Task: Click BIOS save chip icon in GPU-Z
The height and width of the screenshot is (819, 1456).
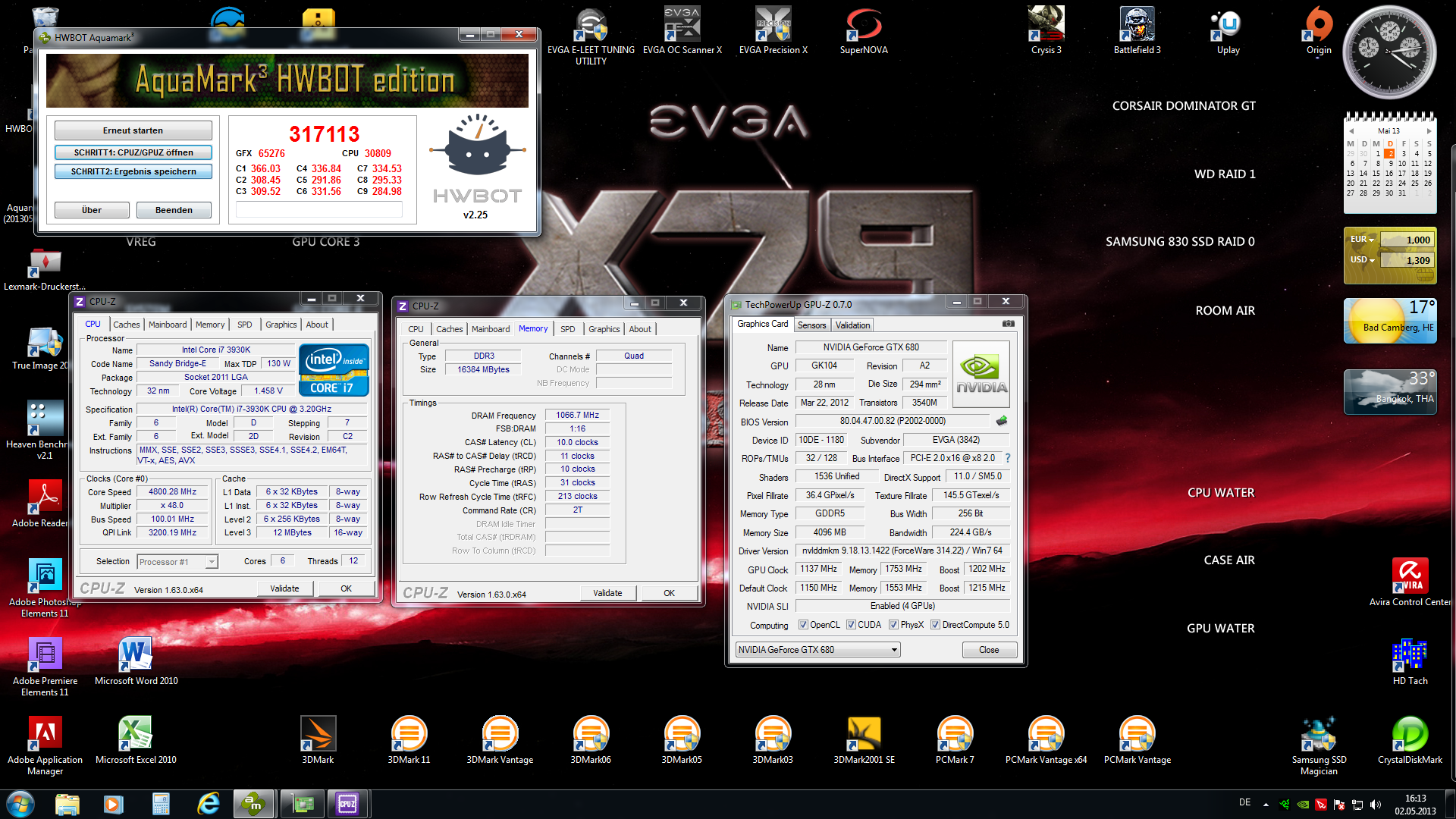Action: point(1002,421)
